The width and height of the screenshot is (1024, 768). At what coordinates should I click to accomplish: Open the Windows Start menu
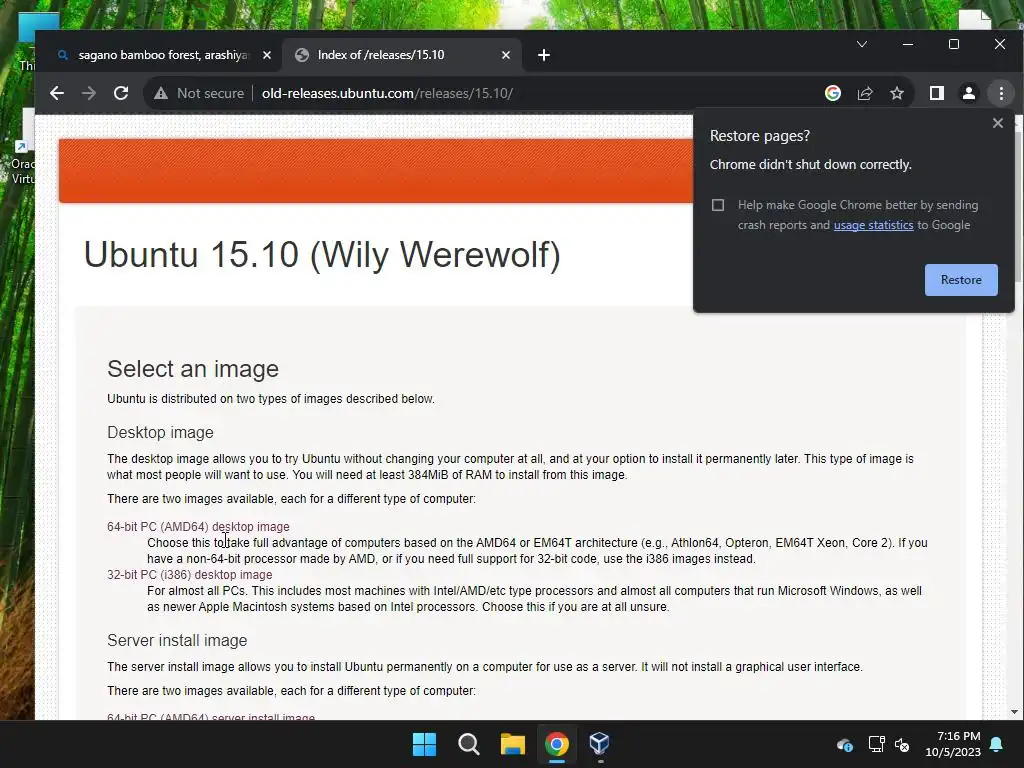pyautogui.click(x=424, y=744)
